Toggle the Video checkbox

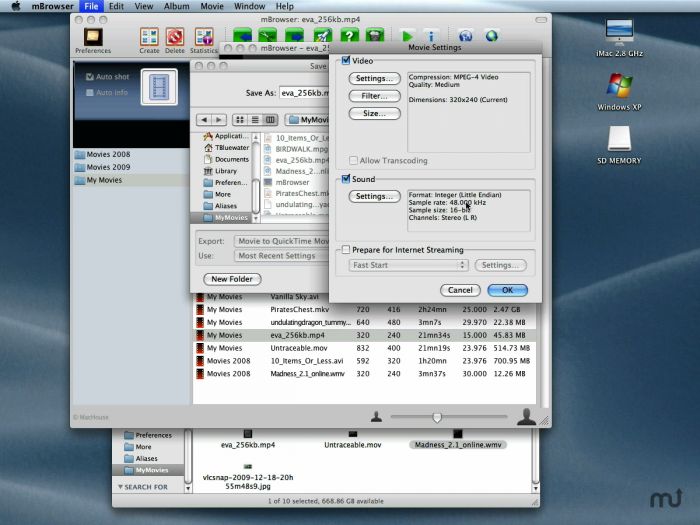[346, 60]
